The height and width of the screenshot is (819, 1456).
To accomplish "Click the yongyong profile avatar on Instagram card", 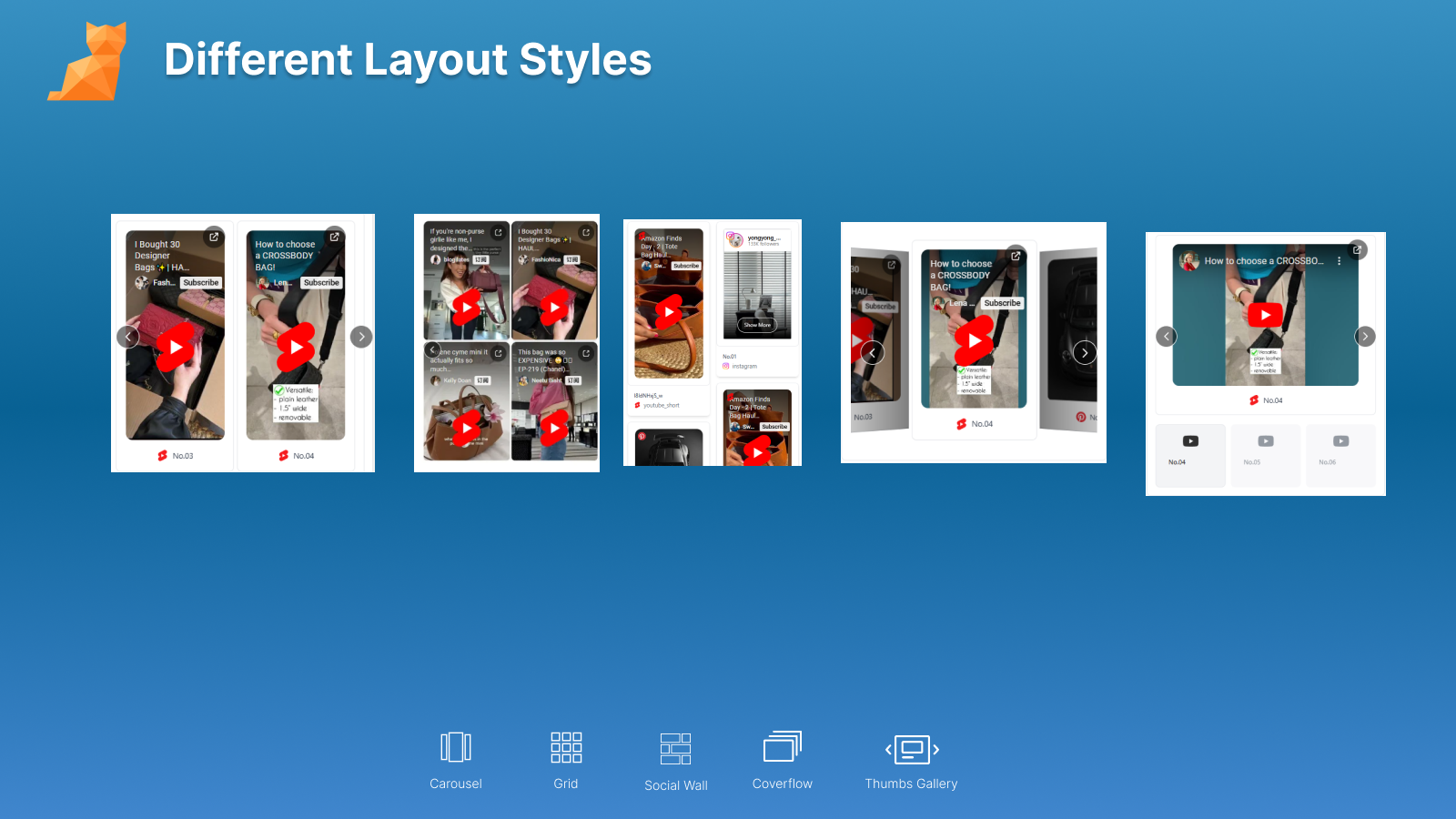I will [734, 239].
